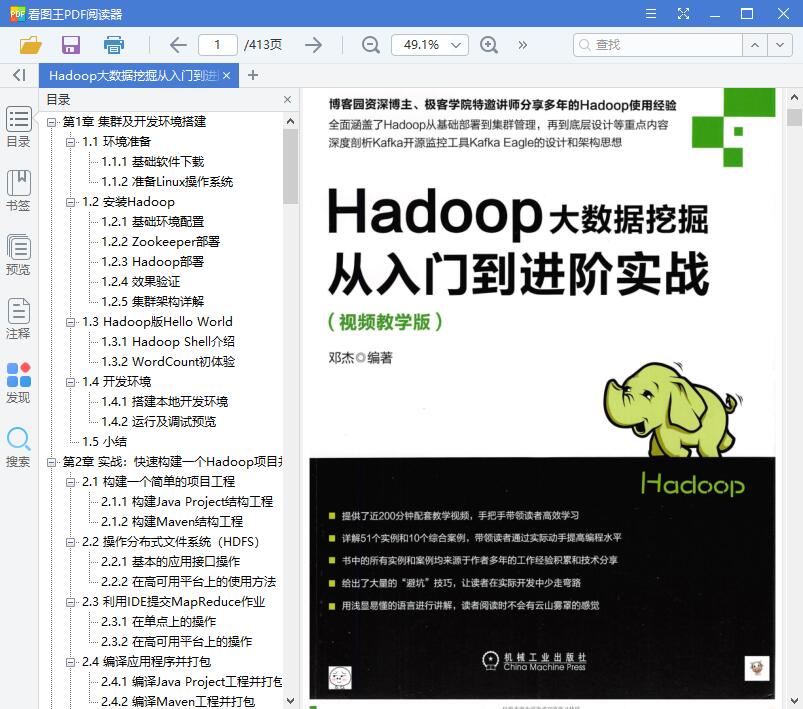Click outline panel scroll down arrow
803x709 pixels.
pos(290,701)
